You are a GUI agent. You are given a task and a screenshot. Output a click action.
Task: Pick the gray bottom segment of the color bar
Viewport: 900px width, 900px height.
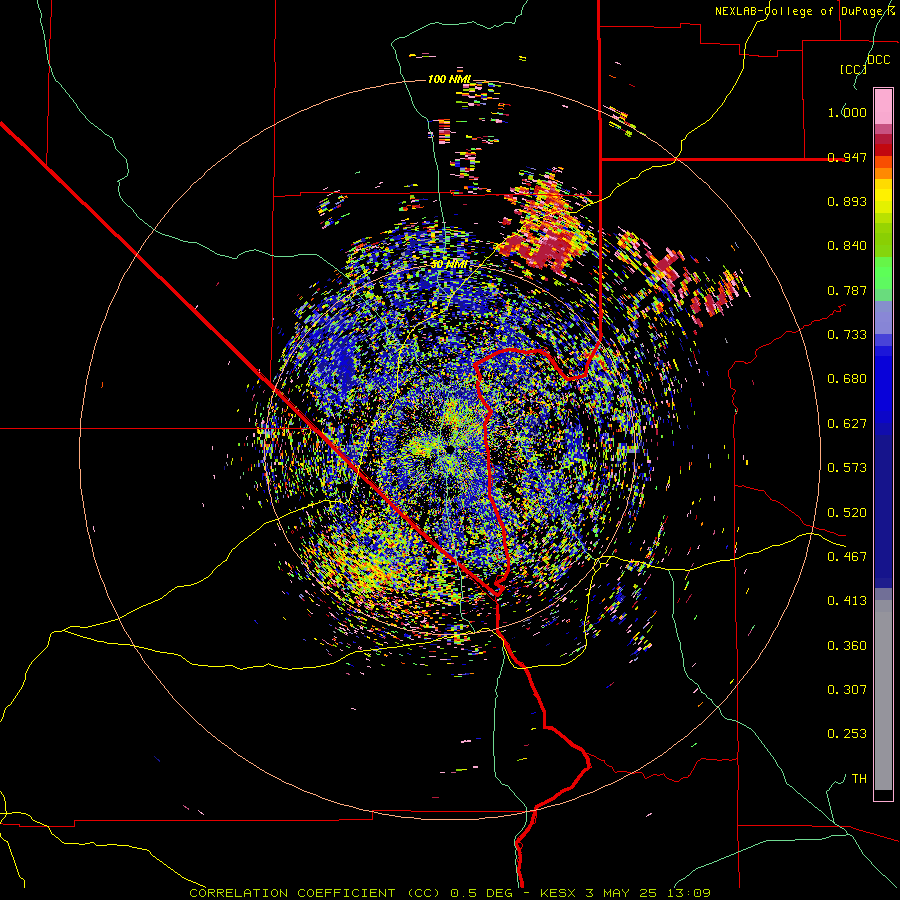point(883,695)
